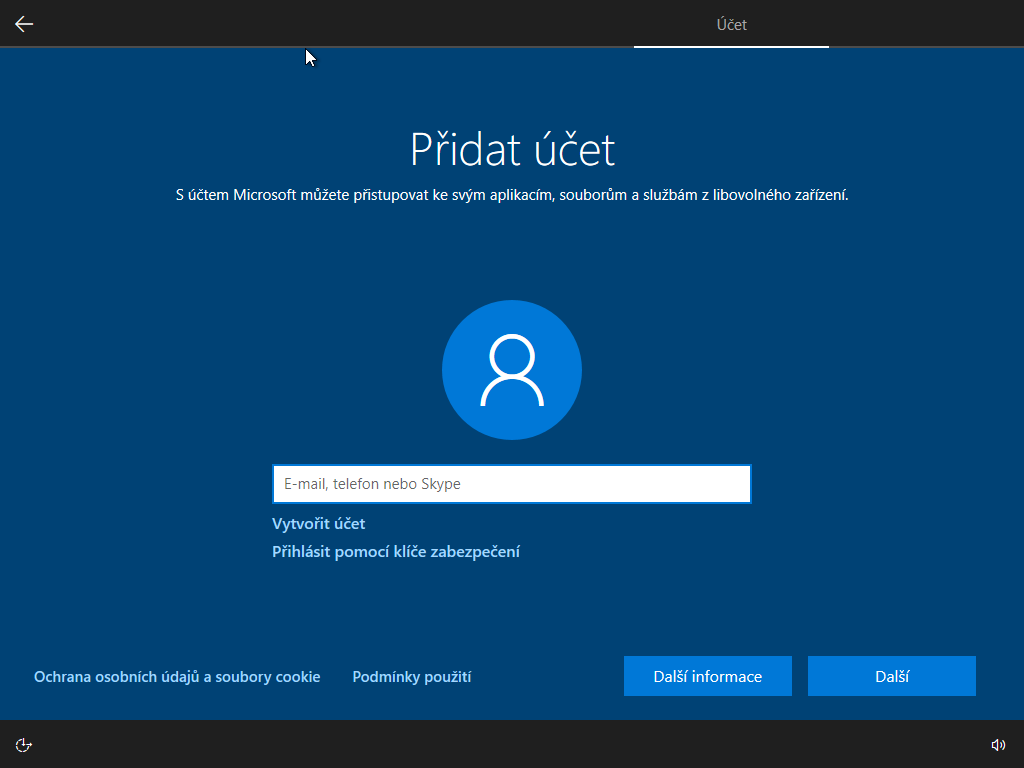
Task: Click the word zařízení ending the subtitle
Action: click(820, 196)
